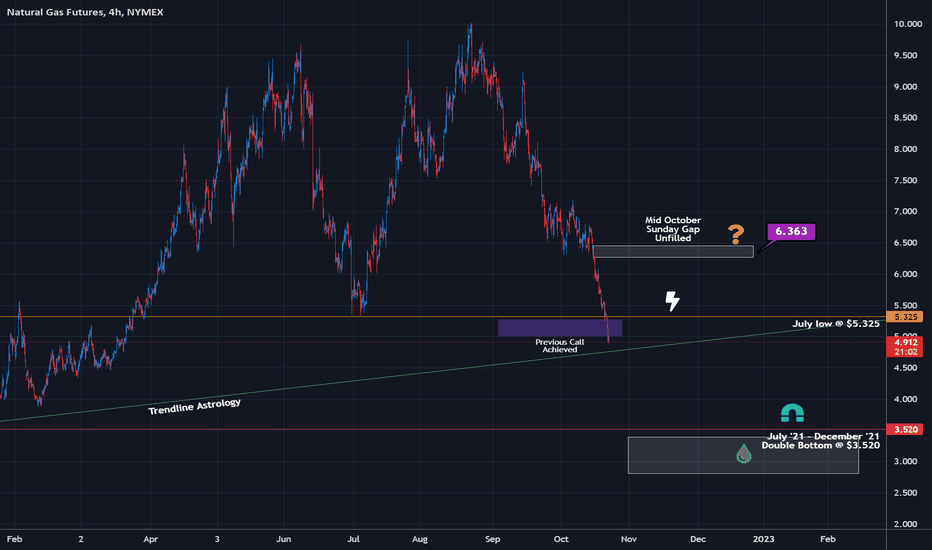
Task: Click the 'Double Bottom @ $3.520' text
Action: 820,445
